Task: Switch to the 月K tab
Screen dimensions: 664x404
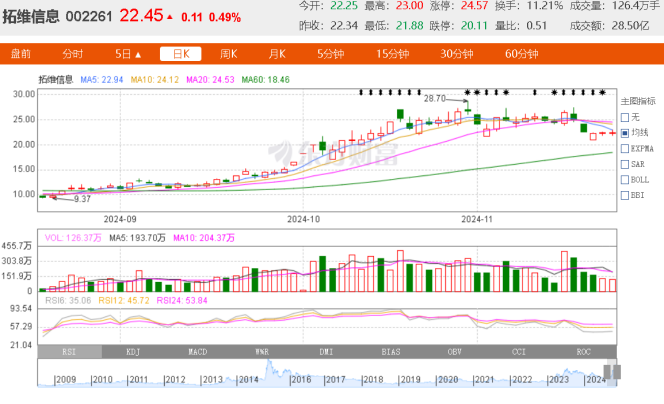Action: pyautogui.click(x=277, y=54)
